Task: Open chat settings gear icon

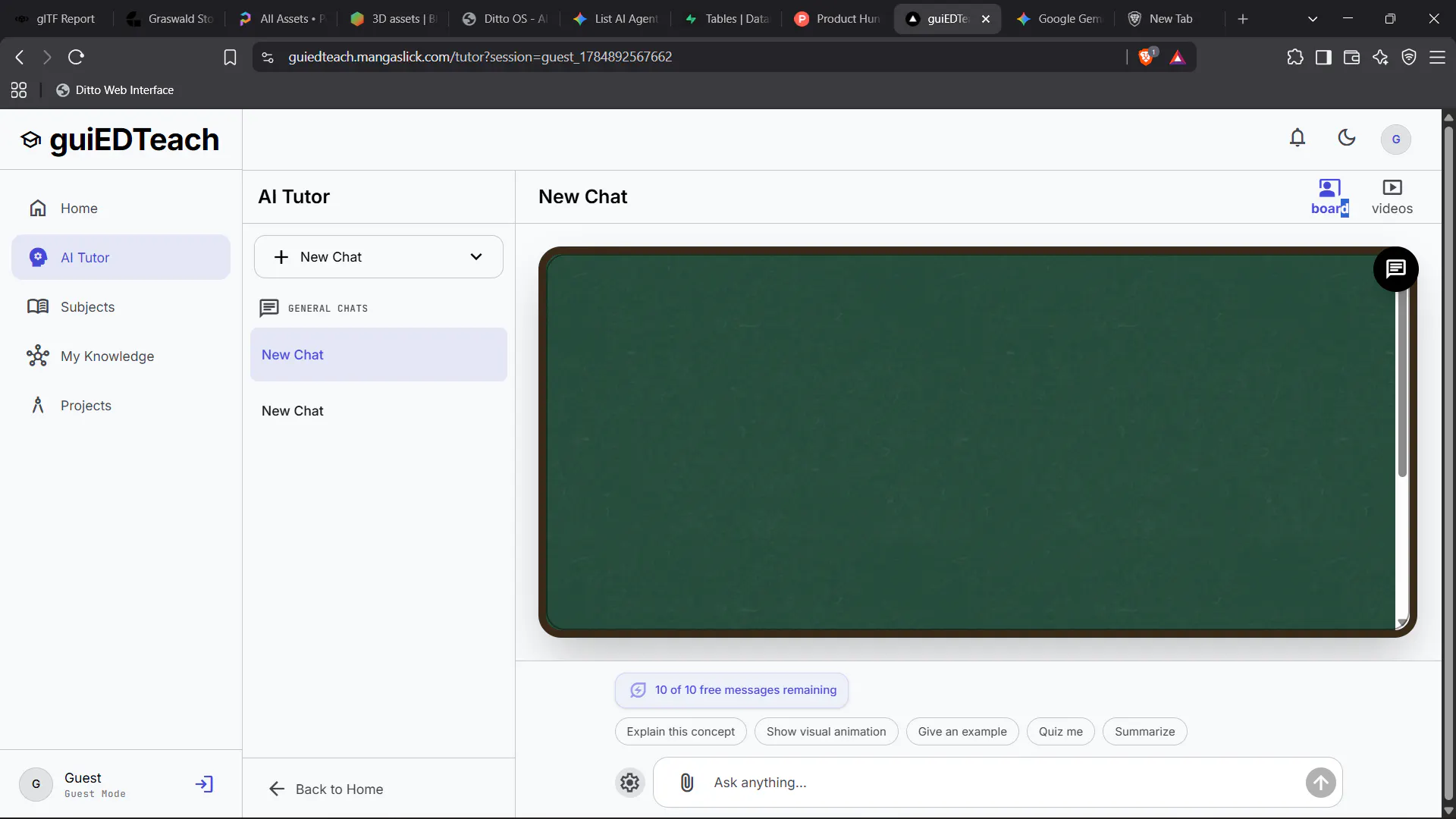Action: click(630, 783)
